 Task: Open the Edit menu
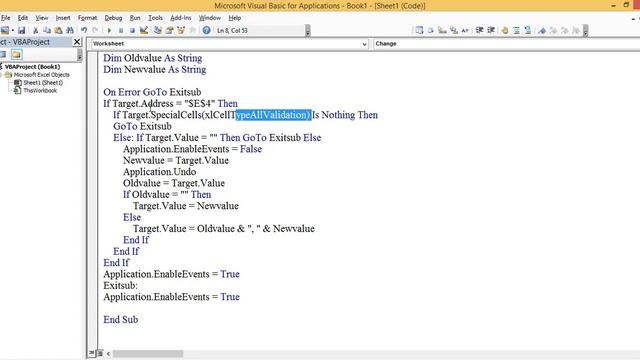tap(23, 18)
